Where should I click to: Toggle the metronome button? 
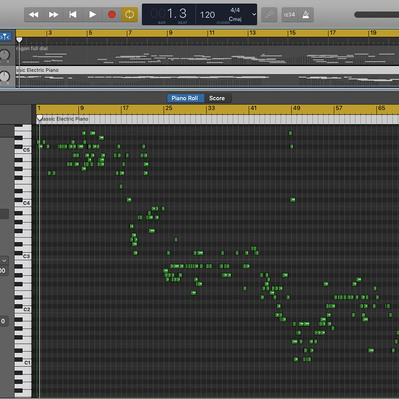coord(306,15)
